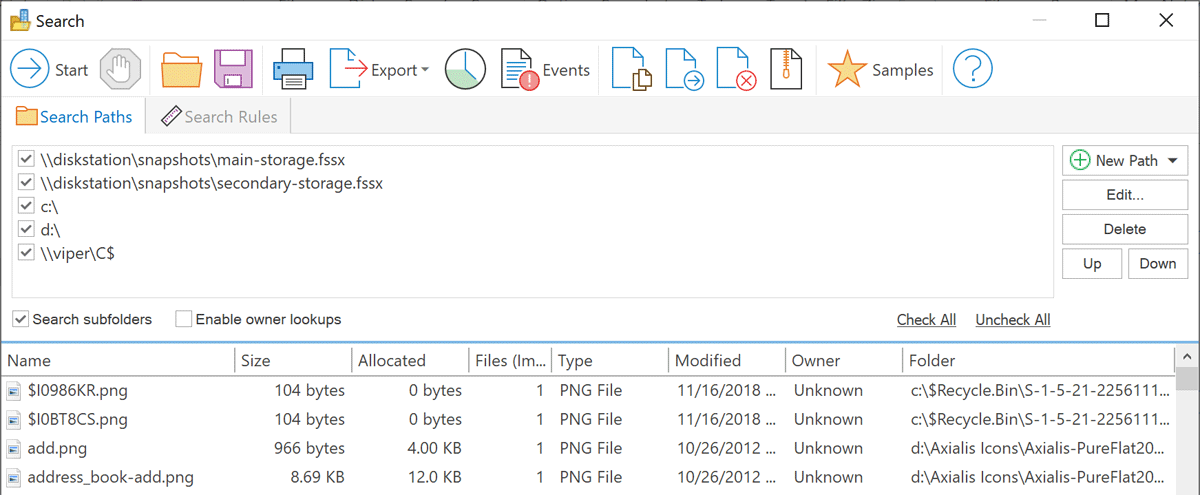The image size is (1200, 495).
Task: Open Samples with the star icon
Action: (x=847, y=70)
